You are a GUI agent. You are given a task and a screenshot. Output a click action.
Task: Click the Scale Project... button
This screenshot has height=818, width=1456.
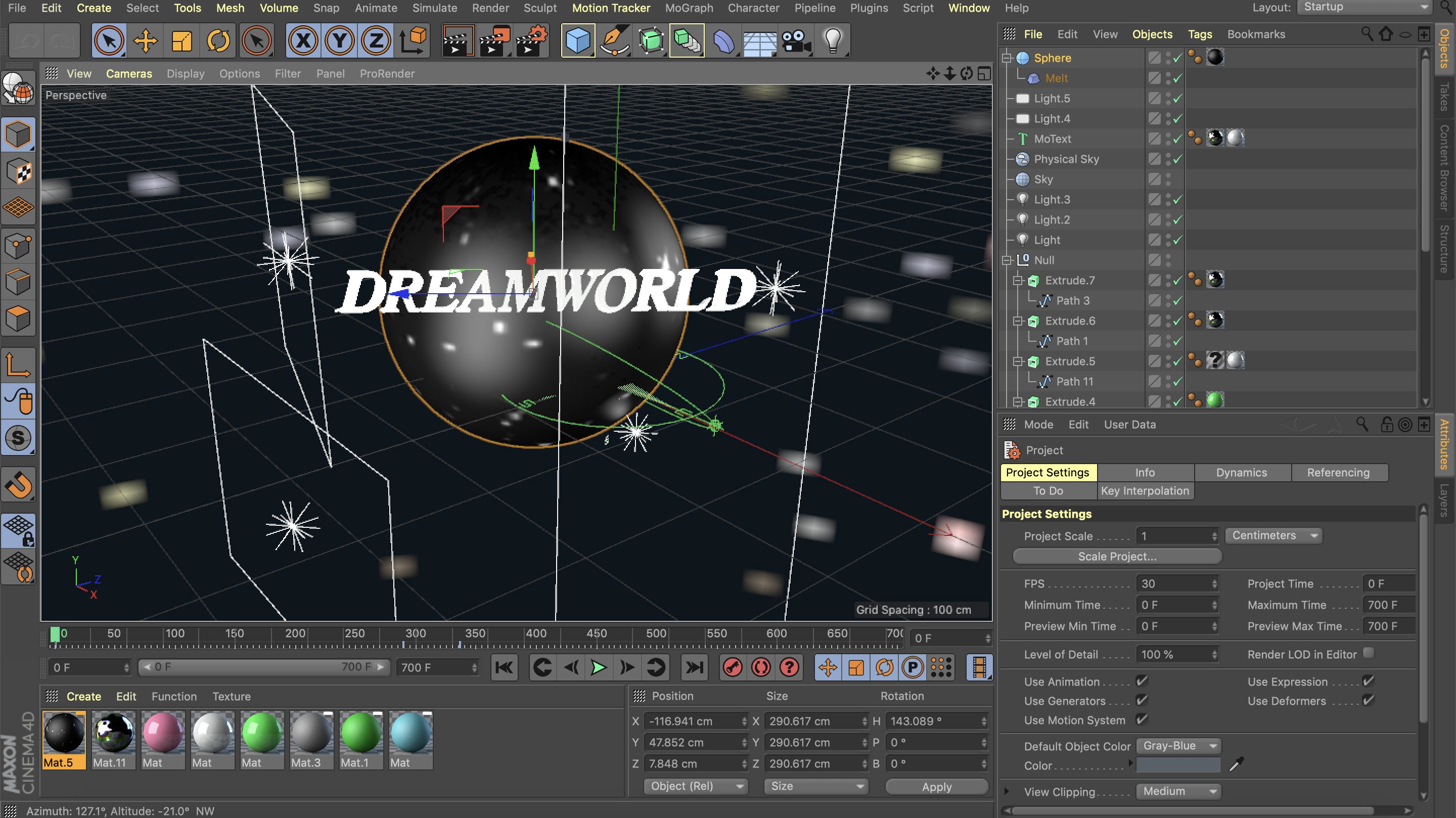coord(1117,556)
